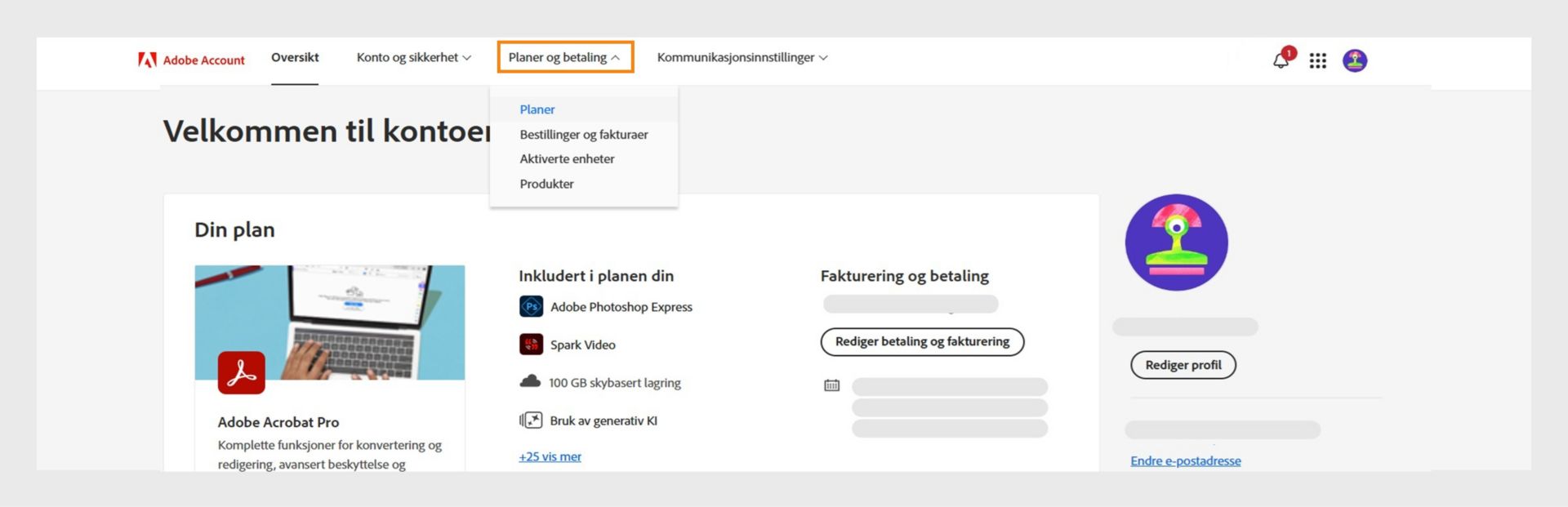
Task: Click 100 GB skybasert lagring text
Action: [x=615, y=383]
